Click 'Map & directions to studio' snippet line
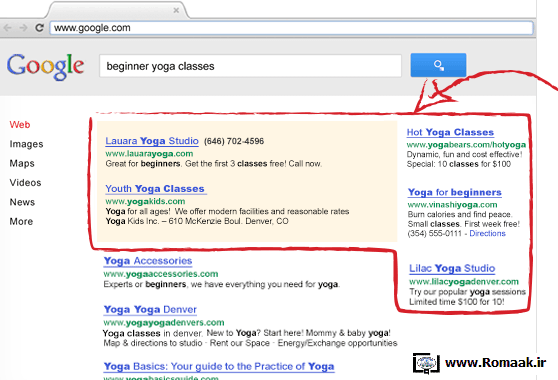 [x=251, y=343]
